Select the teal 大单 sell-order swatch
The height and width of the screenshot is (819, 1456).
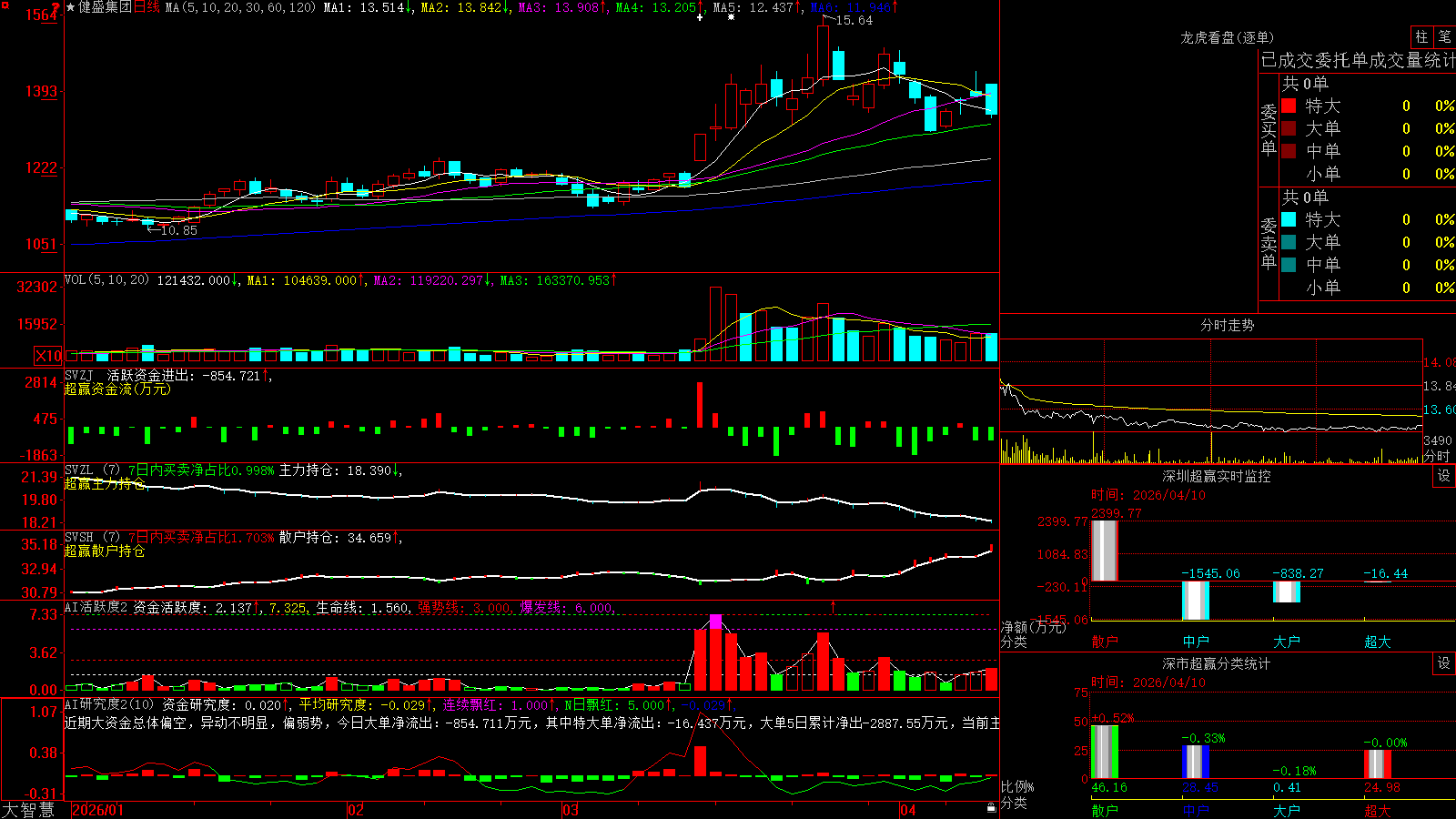click(1289, 242)
